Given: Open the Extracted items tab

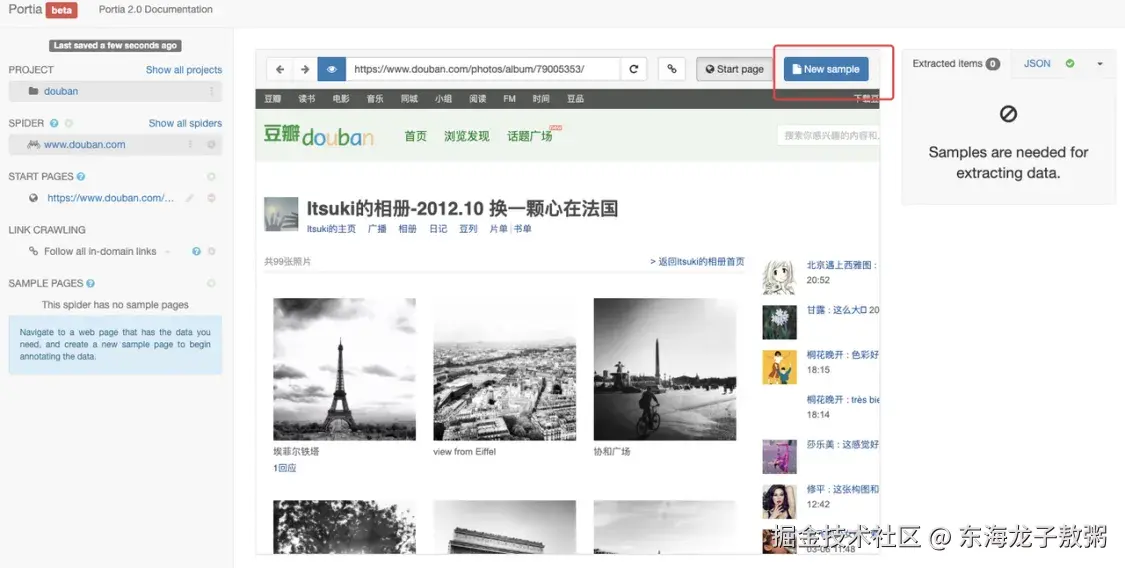Looking at the screenshot, I should [956, 64].
